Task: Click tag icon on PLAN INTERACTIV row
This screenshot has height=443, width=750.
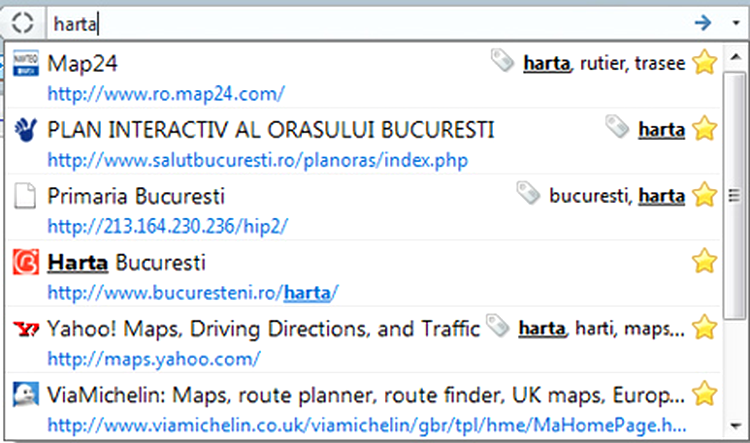Action: coord(617,127)
